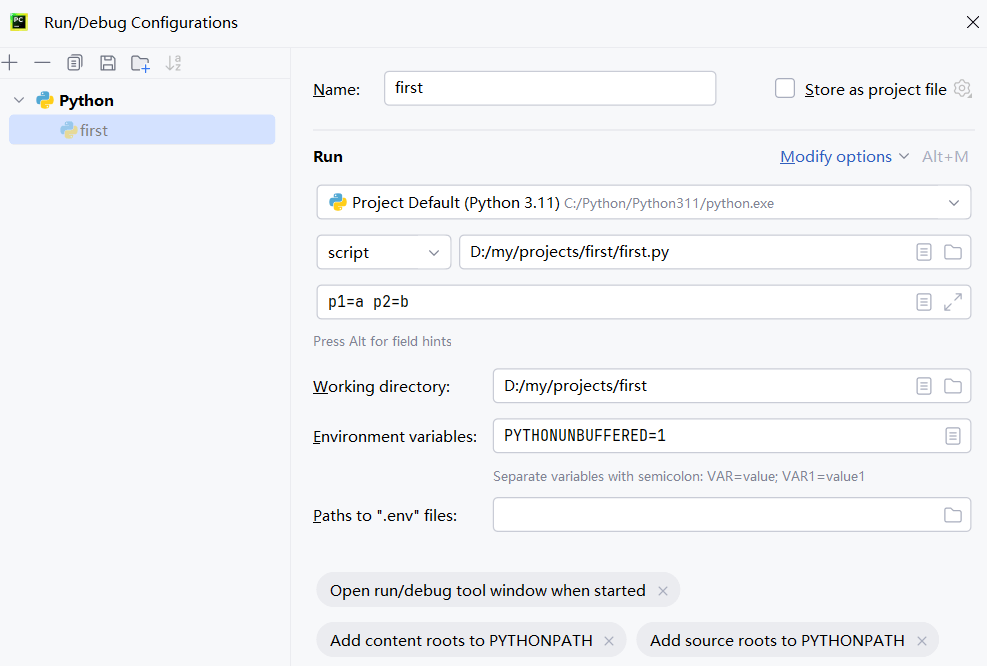Click the 'Run' section heading
This screenshot has width=987, height=666.
coord(328,157)
